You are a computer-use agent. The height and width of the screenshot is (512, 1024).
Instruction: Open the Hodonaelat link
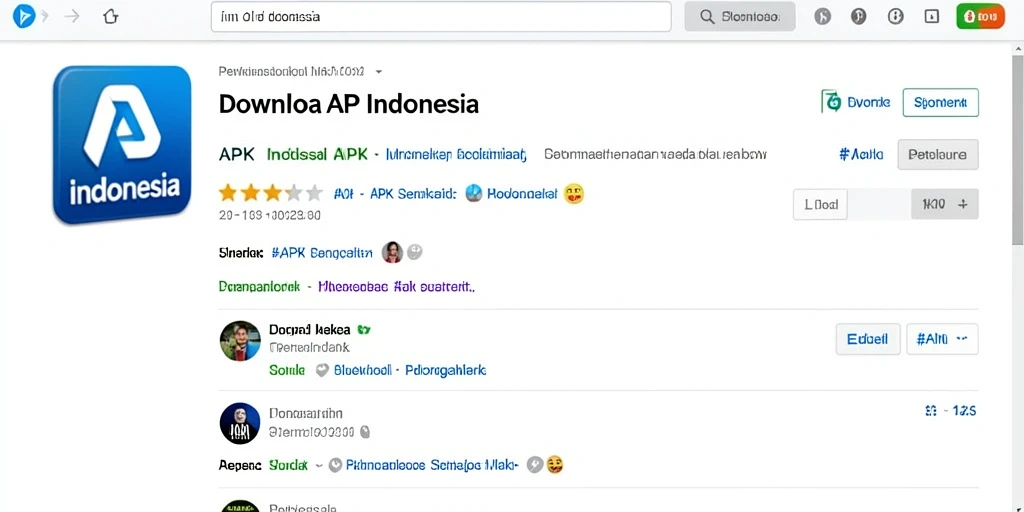[522, 193]
